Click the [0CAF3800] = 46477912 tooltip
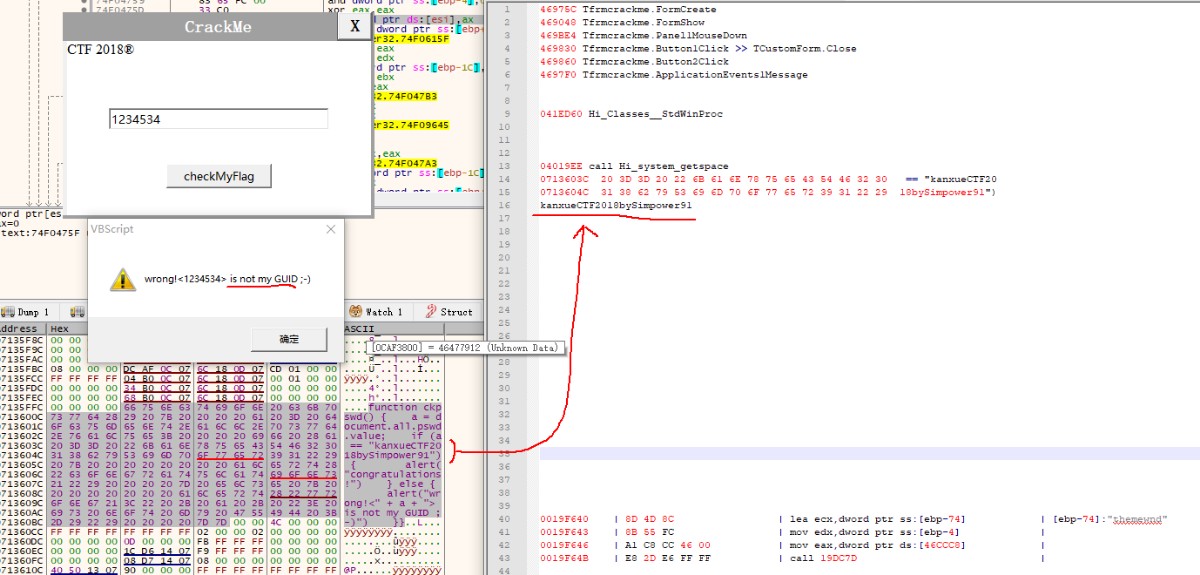This screenshot has width=1200, height=575. coord(465,347)
